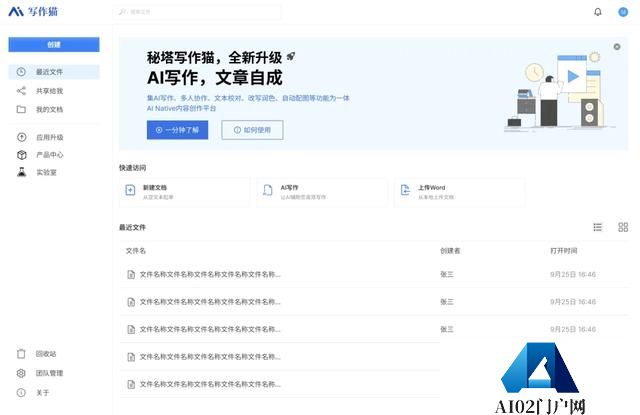Image resolution: width=640 pixels, height=415 pixels.
Task: Select 最近文件 in the sidebar
Action: 54,72
